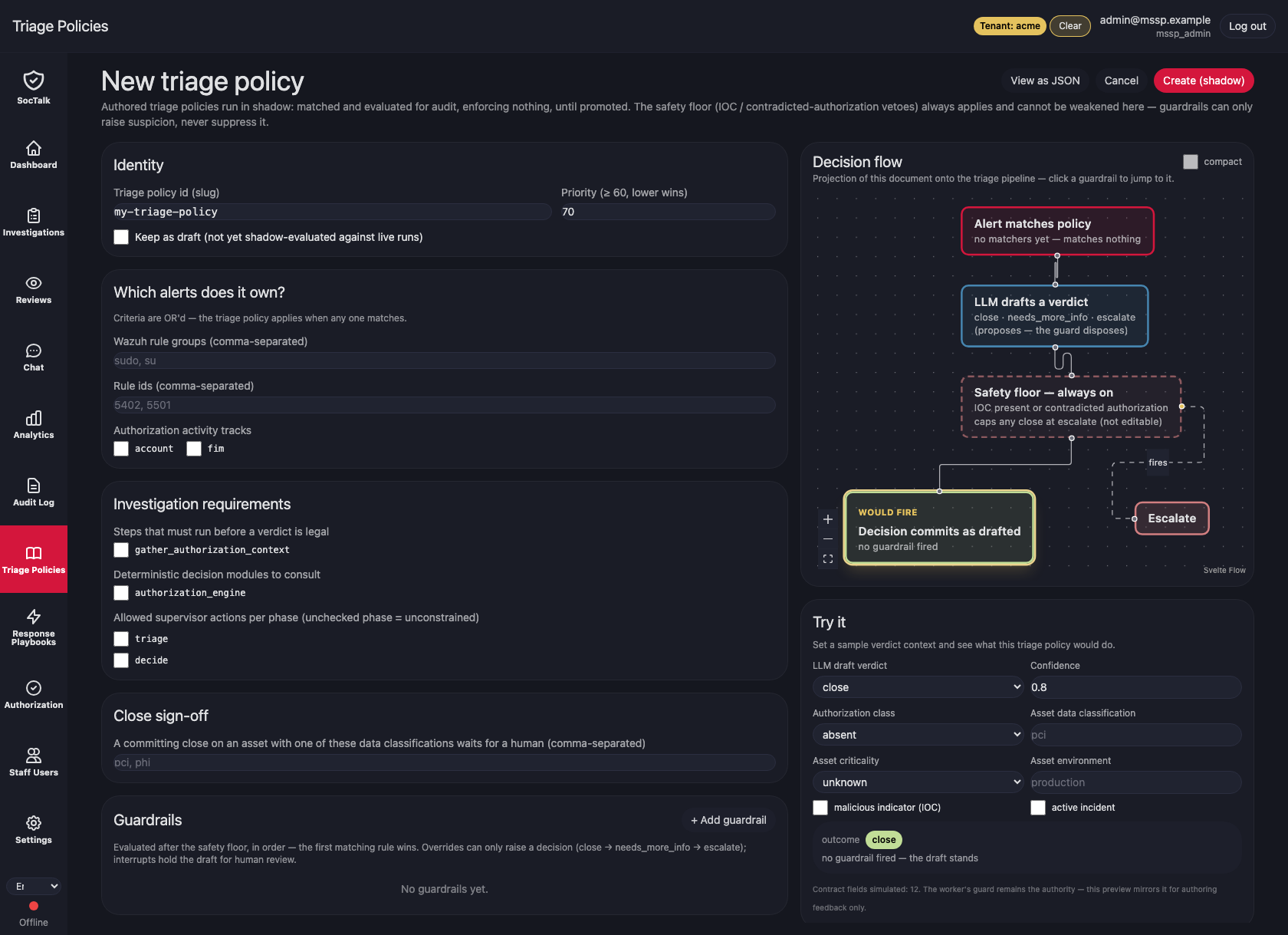Select Triage Policies book icon

pos(34,553)
